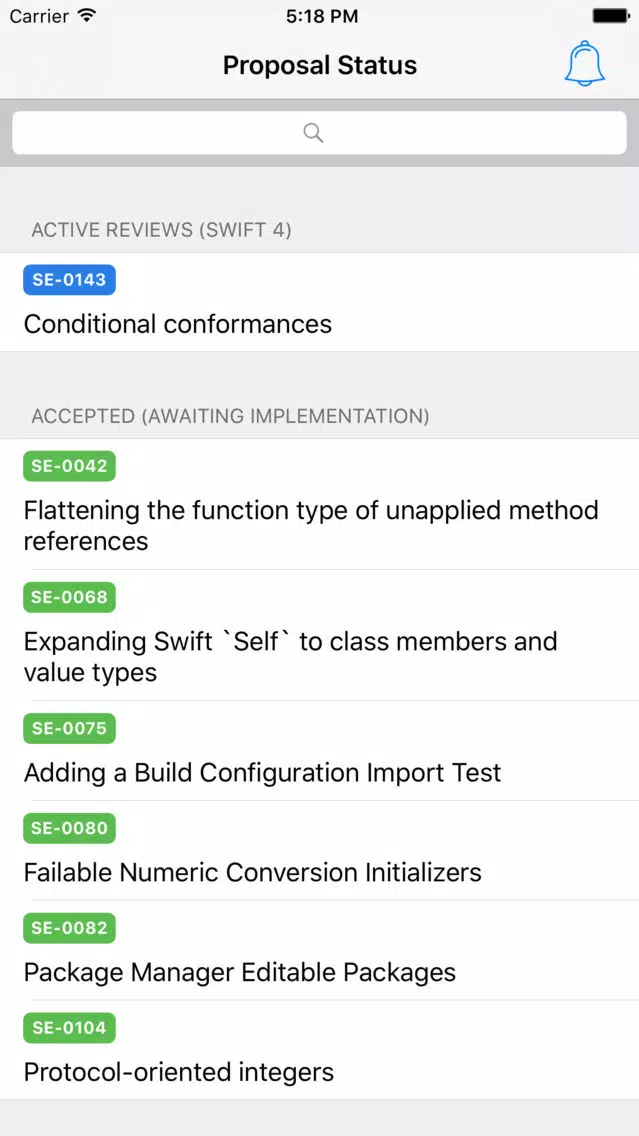The height and width of the screenshot is (1136, 639).
Task: Tap the Proposal Status title
Action: coord(320,65)
